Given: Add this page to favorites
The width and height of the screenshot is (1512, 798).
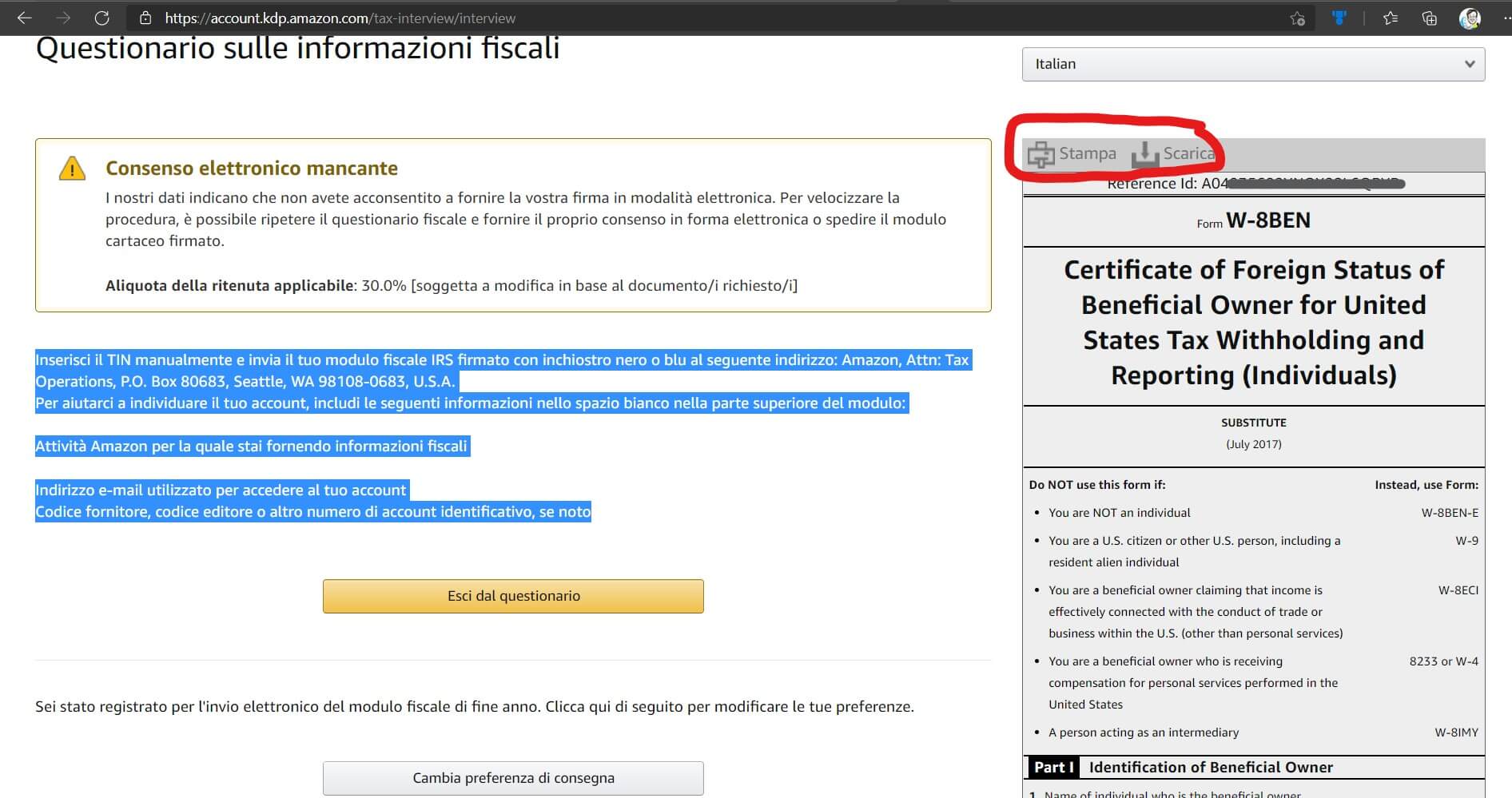Looking at the screenshot, I should pos(1297,18).
